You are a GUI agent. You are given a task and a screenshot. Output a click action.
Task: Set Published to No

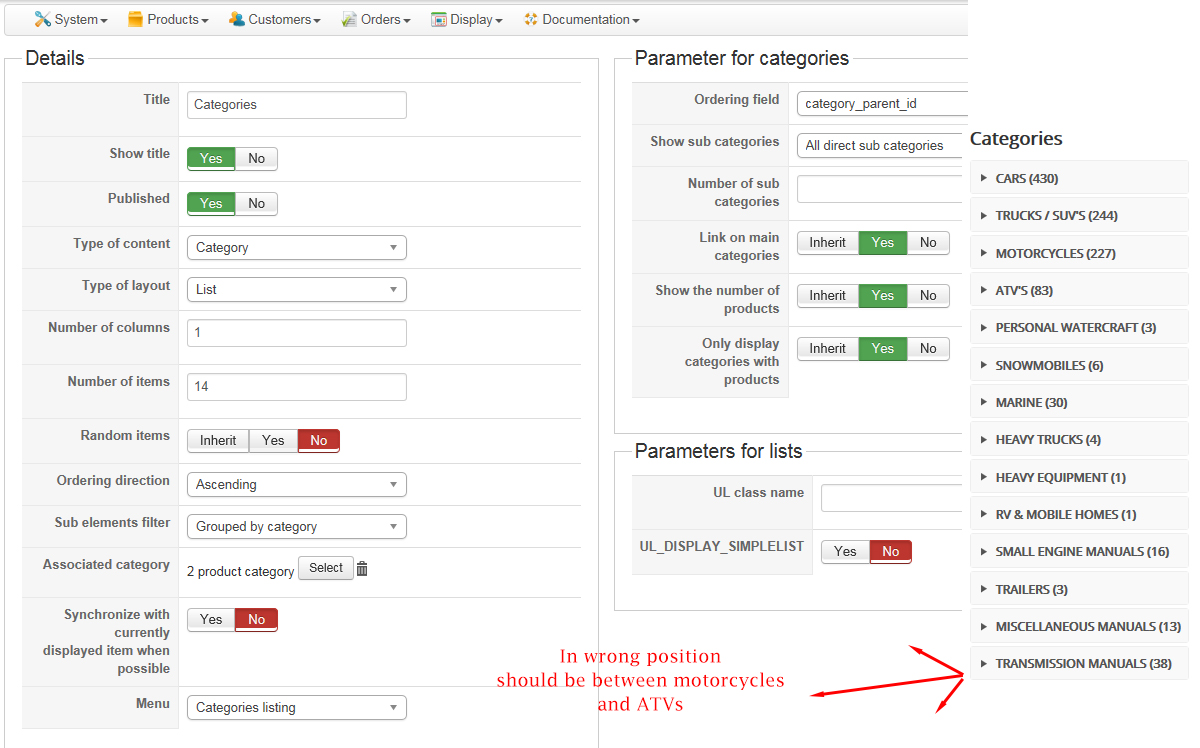pos(257,203)
